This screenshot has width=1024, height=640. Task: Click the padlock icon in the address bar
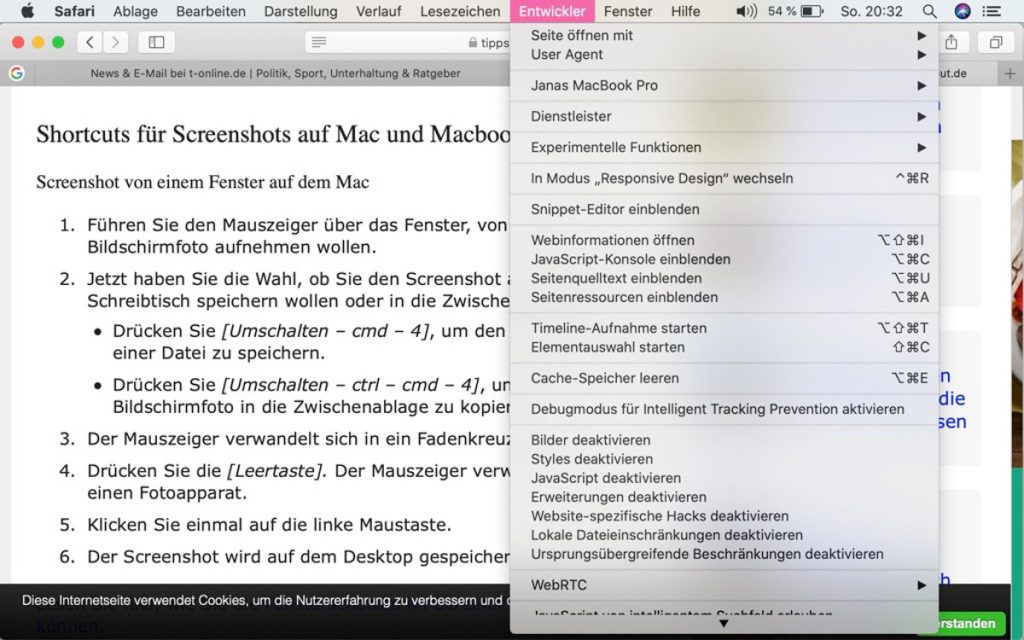(x=473, y=42)
